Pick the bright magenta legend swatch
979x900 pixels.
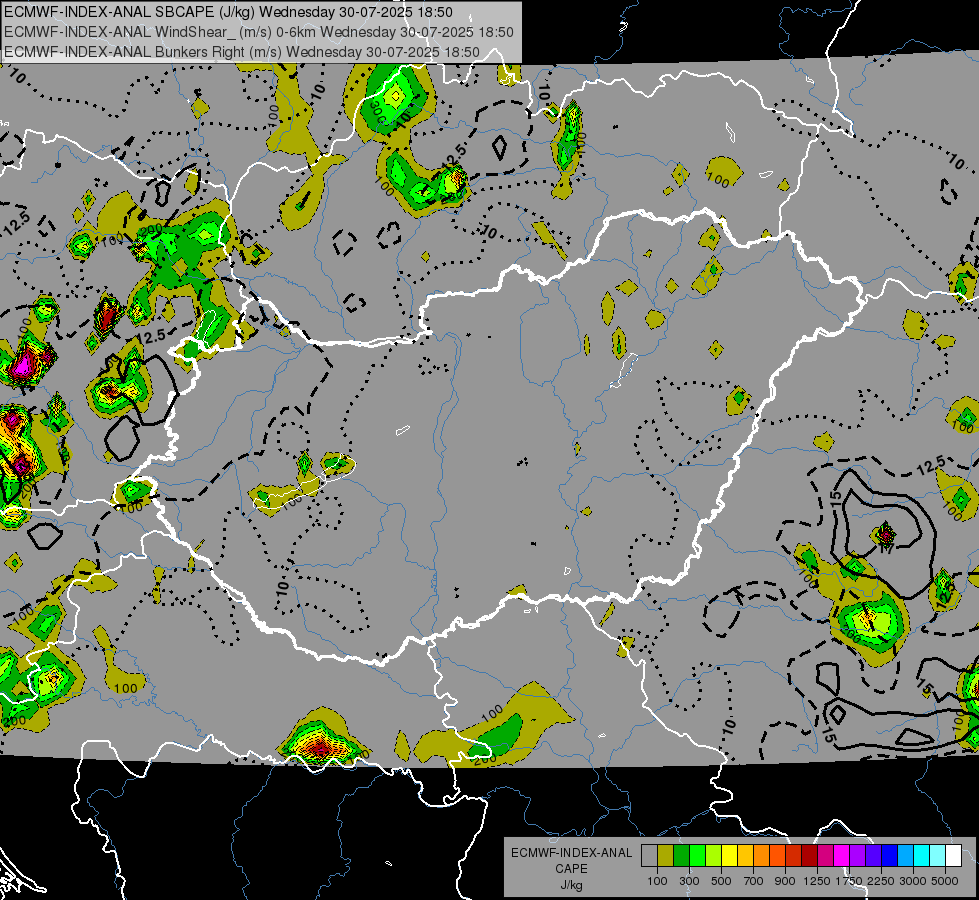pyautogui.click(x=841, y=856)
